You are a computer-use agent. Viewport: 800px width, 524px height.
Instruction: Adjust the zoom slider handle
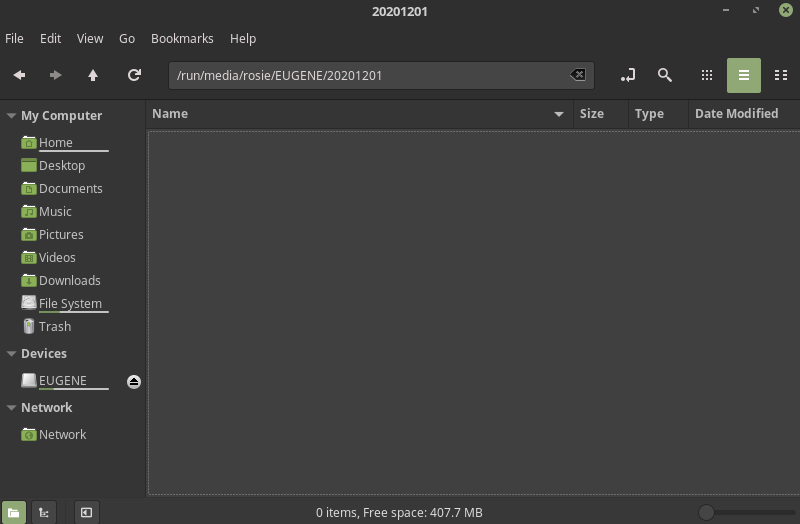click(x=706, y=512)
